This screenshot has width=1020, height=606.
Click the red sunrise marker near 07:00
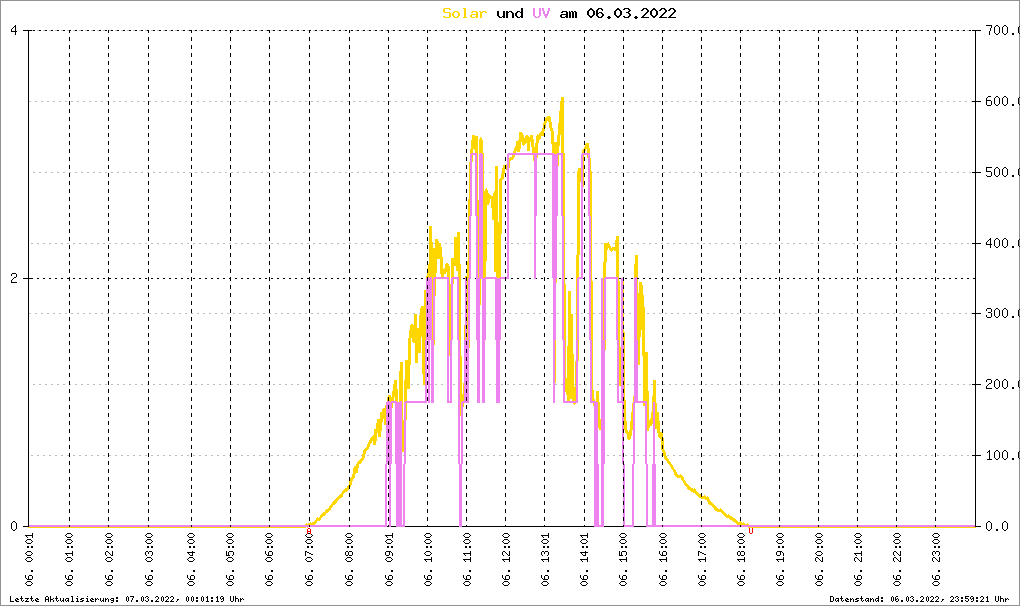[309, 531]
